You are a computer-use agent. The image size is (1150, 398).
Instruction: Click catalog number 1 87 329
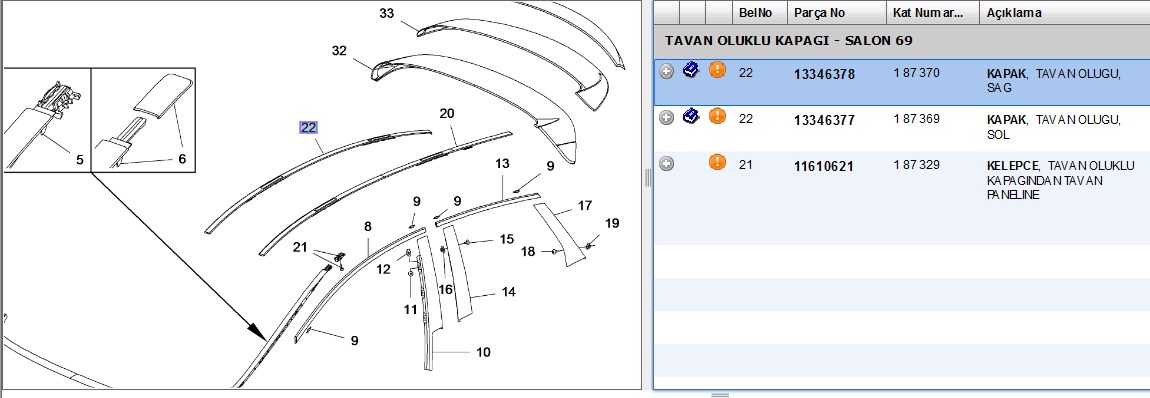pyautogui.click(x=916, y=165)
